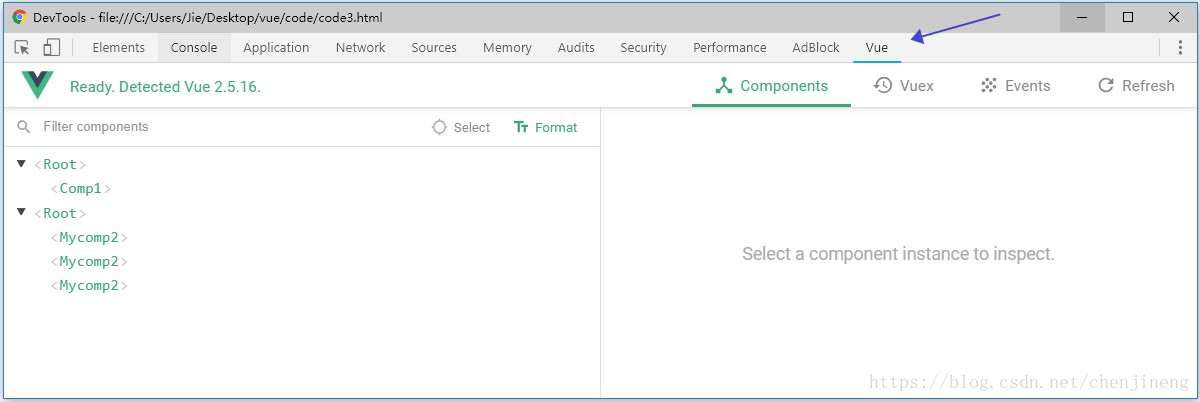Click the Vue logo icon
Viewport: 1200px width, 402px height.
(37, 86)
